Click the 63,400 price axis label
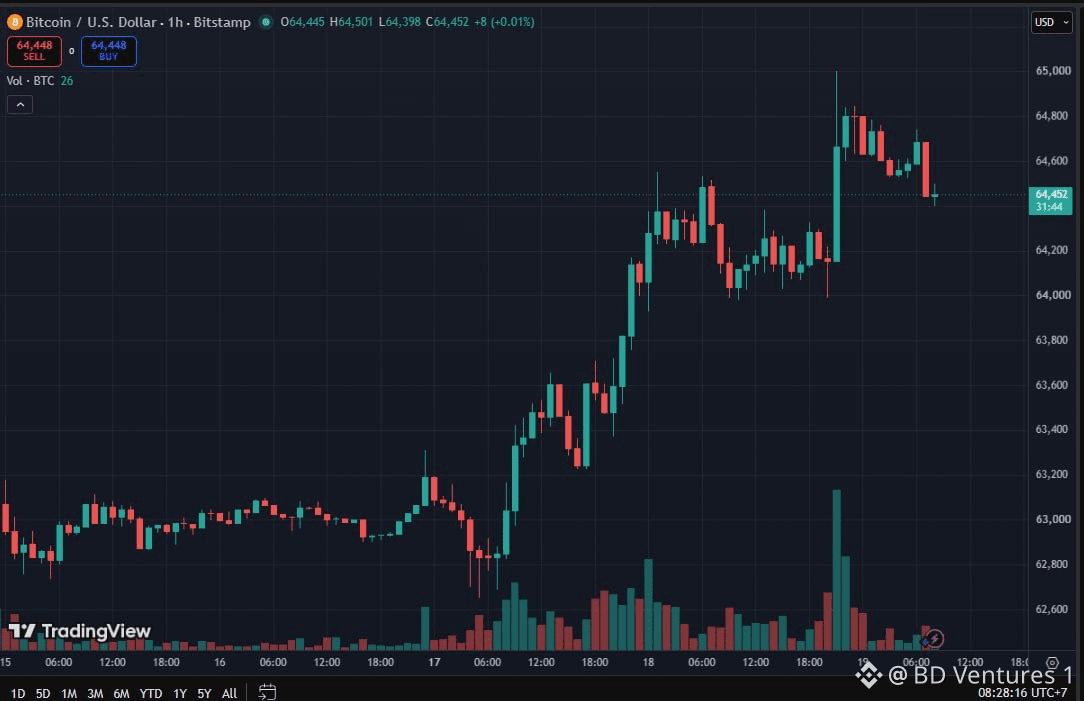 [x=1052, y=429]
